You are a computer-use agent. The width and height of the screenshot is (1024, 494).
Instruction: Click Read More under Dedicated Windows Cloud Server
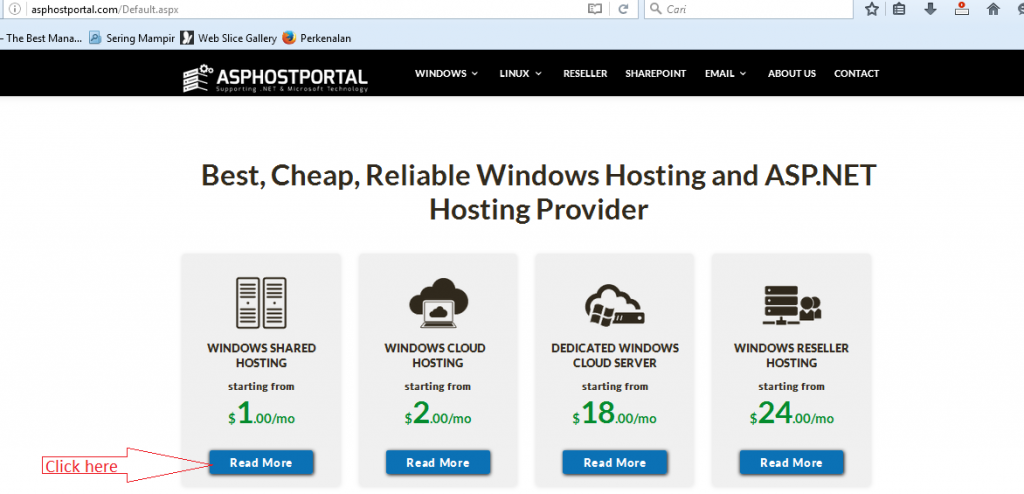[615, 463]
